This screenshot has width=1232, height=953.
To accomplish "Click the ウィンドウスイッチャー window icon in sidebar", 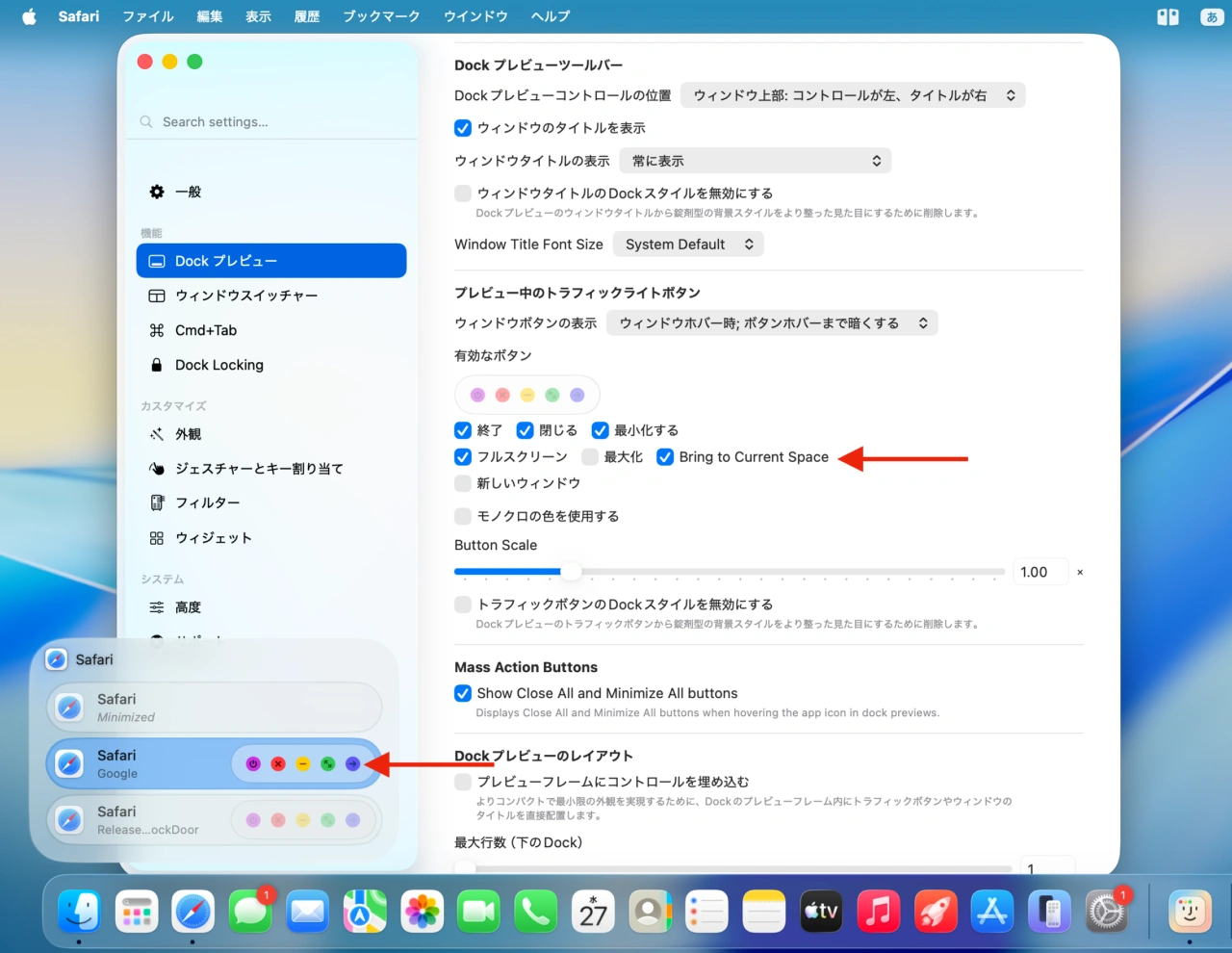I will [157, 296].
